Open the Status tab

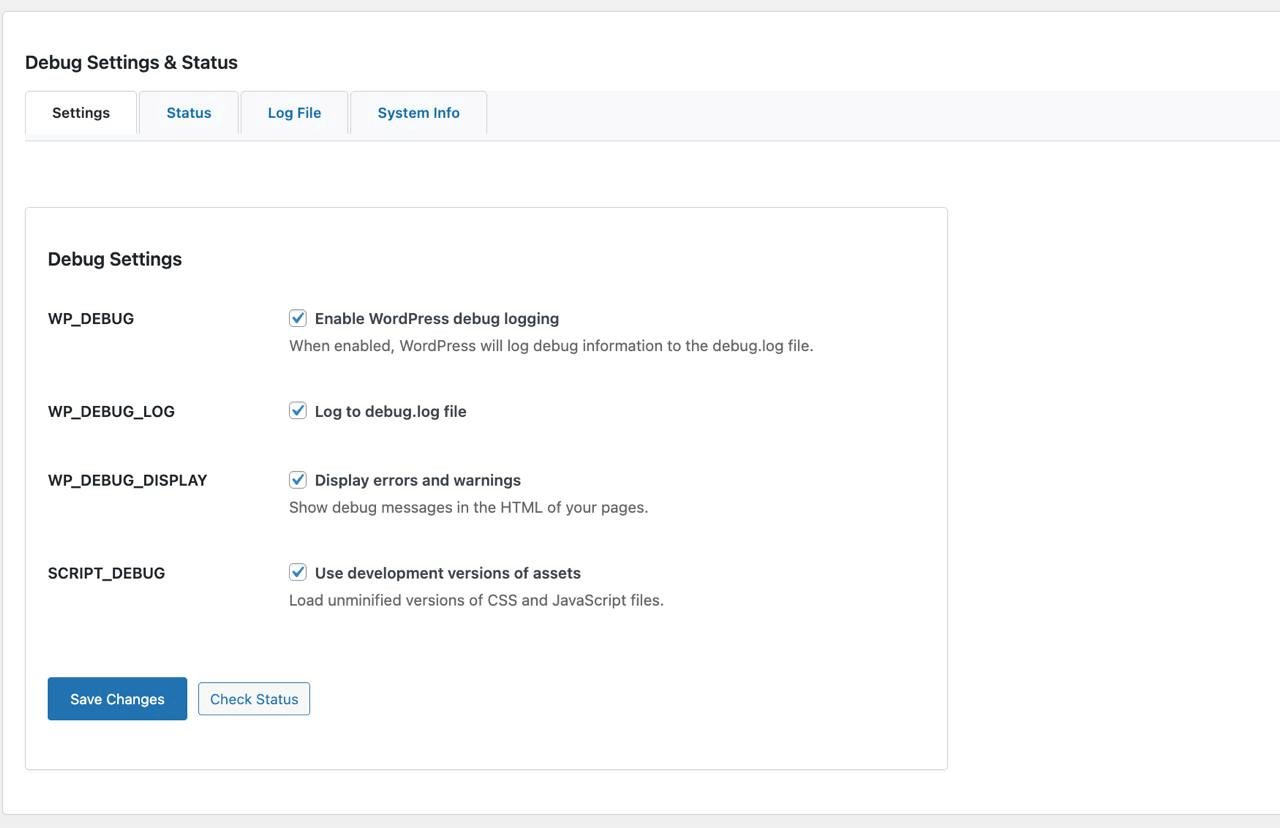click(189, 113)
